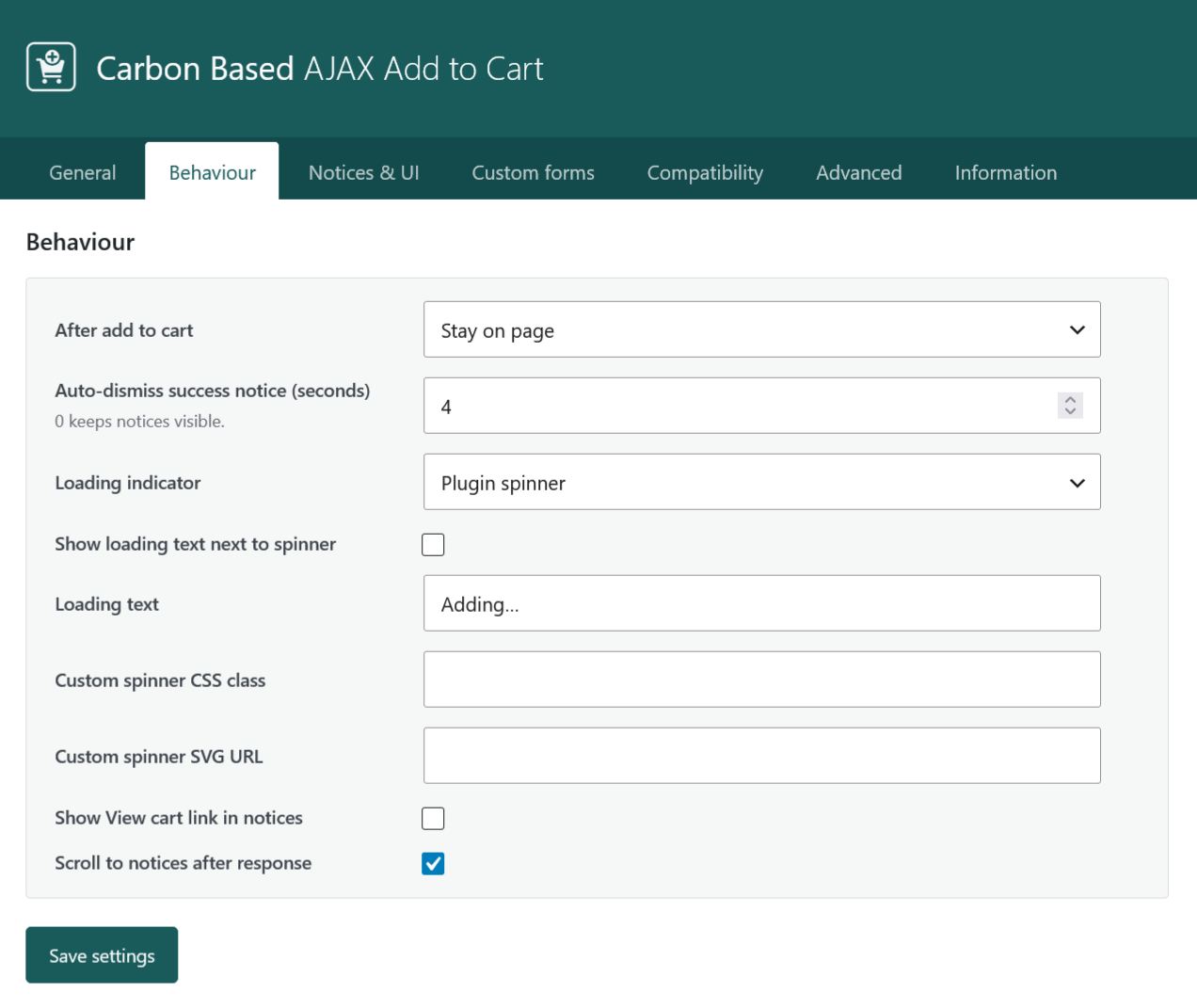Expand the Loading indicator dropdown

pos(761,482)
